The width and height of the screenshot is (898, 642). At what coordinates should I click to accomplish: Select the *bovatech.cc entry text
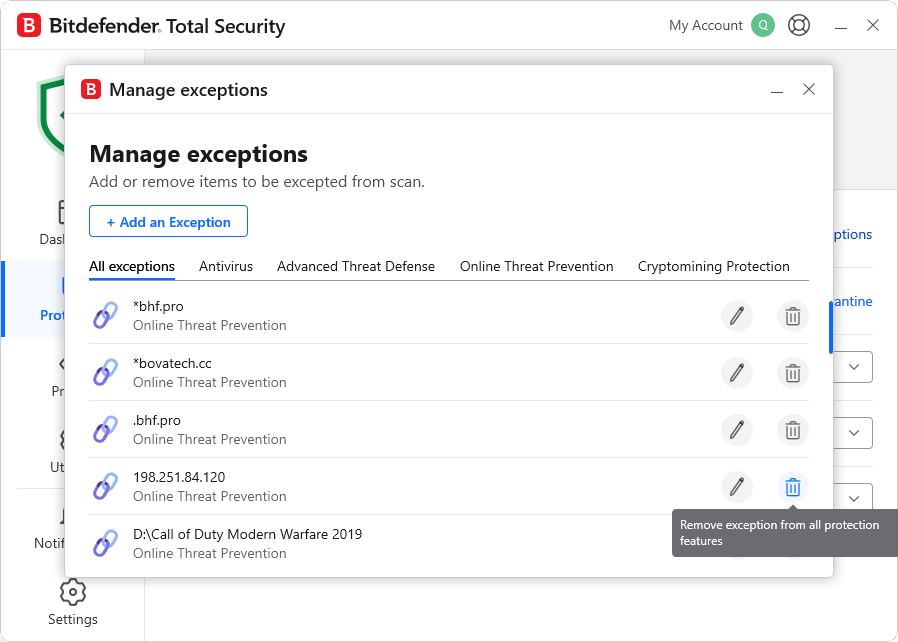click(172, 363)
